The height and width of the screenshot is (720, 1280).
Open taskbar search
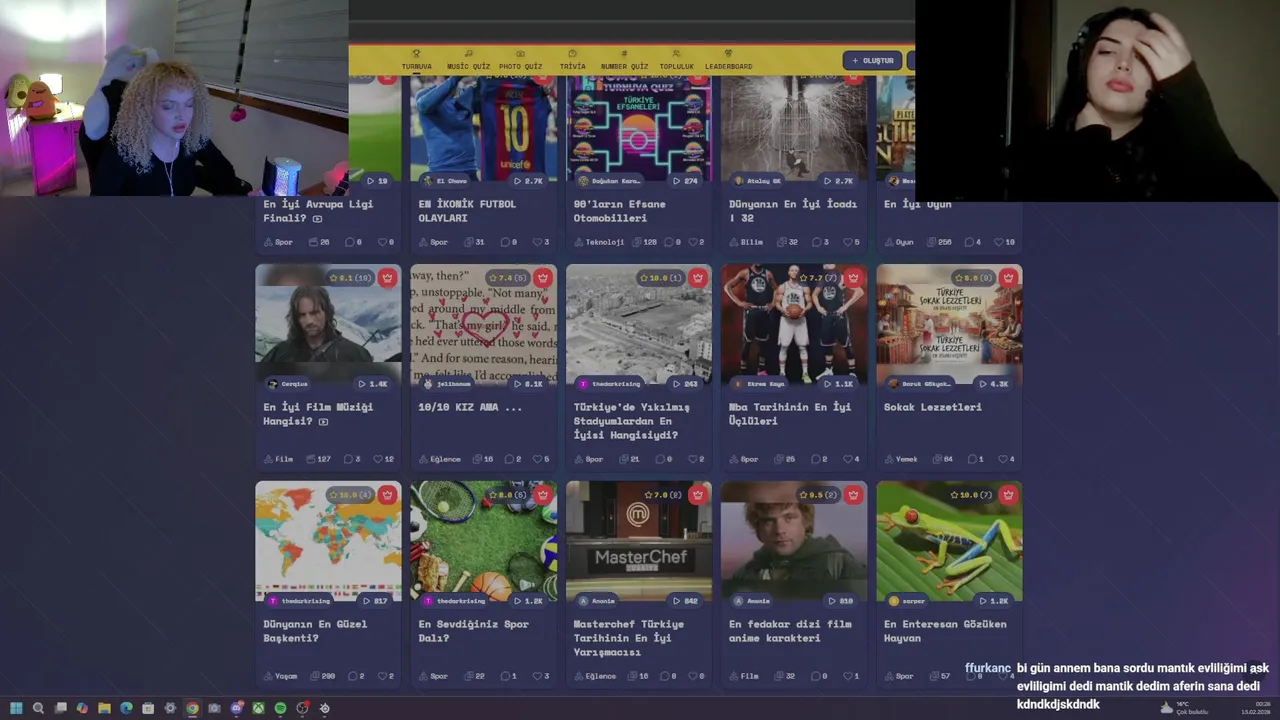[38, 708]
